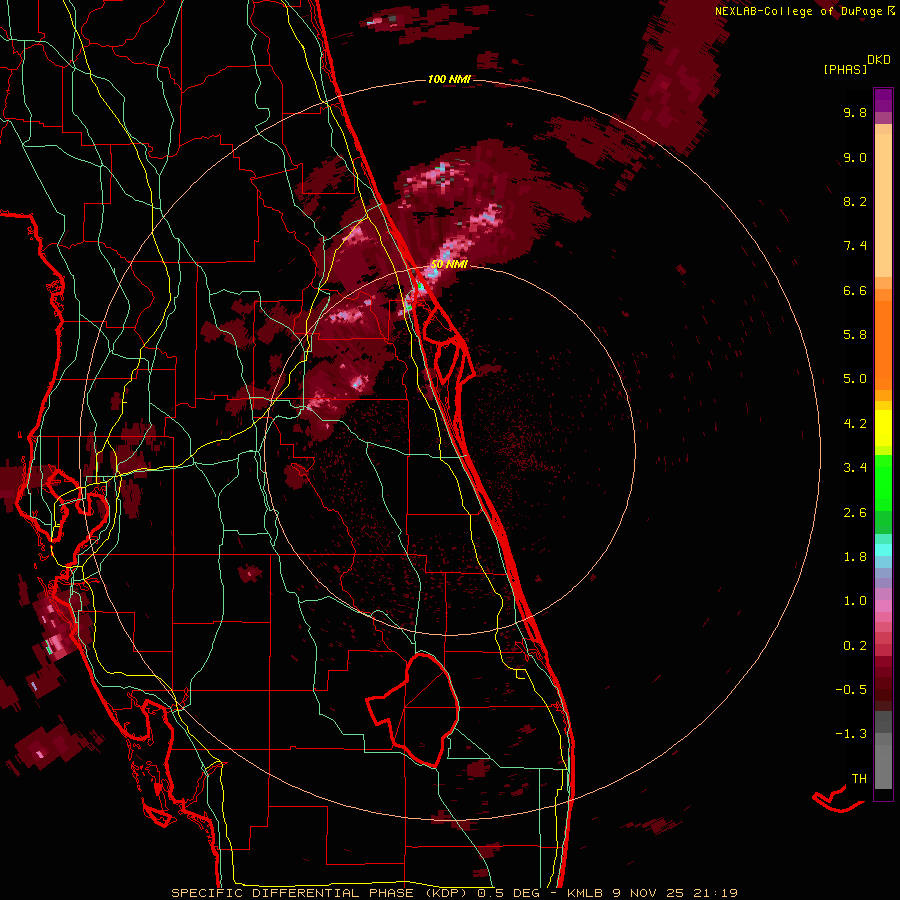Select the 7.4 value on color scale
This screenshot has height=900, width=900.
coord(855,246)
